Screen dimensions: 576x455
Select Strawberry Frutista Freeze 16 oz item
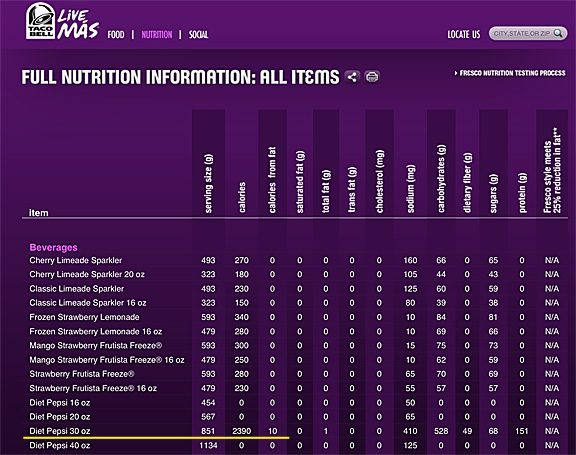coord(93,388)
